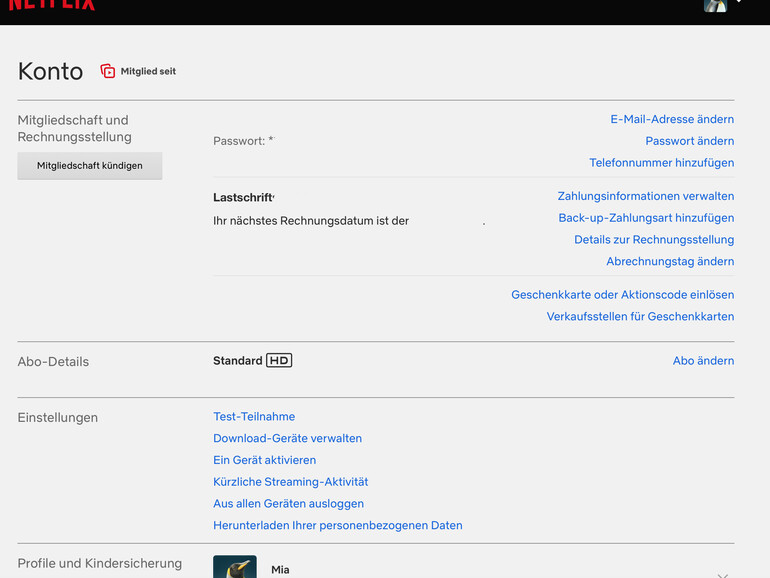Viewport: 770px width, 578px height.
Task: Click the red membership icon beside Mitglied seit
Action: pos(108,71)
